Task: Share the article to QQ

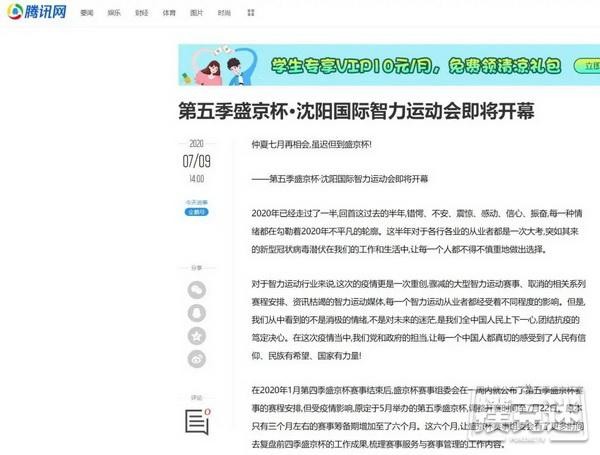Action: [196, 312]
